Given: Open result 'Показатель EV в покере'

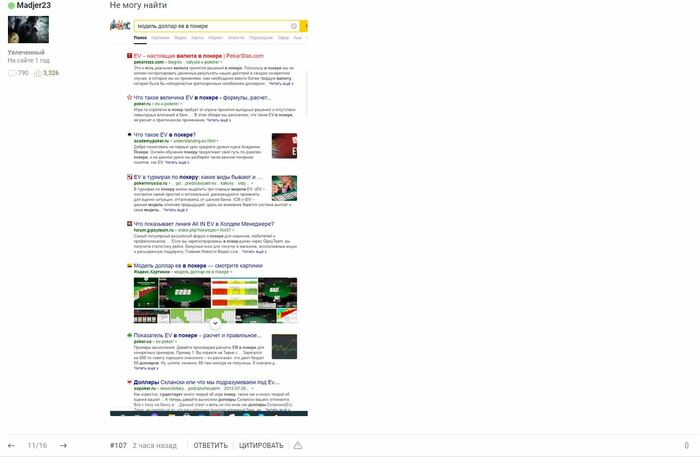Looking at the screenshot, I should point(197,335).
